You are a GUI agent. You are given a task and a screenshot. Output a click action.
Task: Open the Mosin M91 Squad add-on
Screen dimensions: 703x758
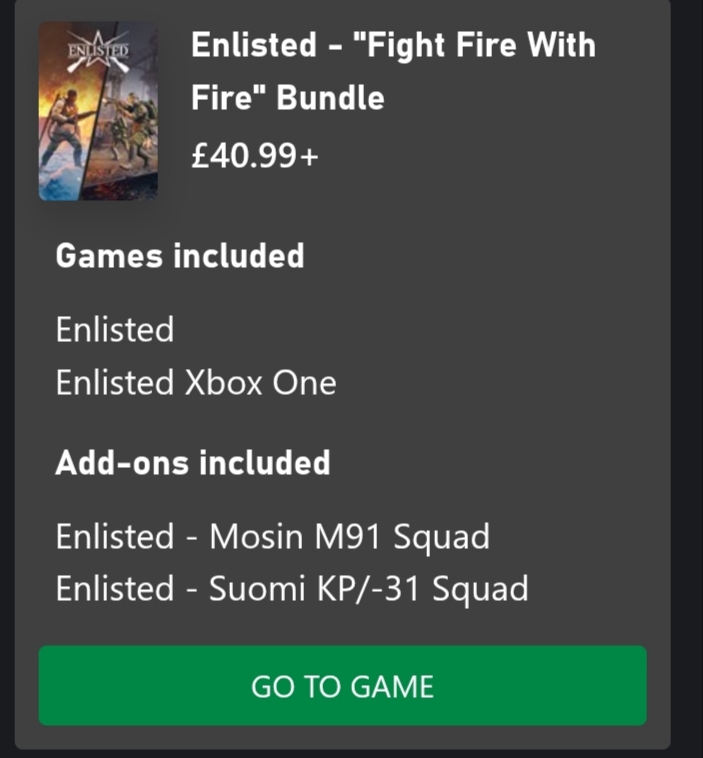coord(272,537)
